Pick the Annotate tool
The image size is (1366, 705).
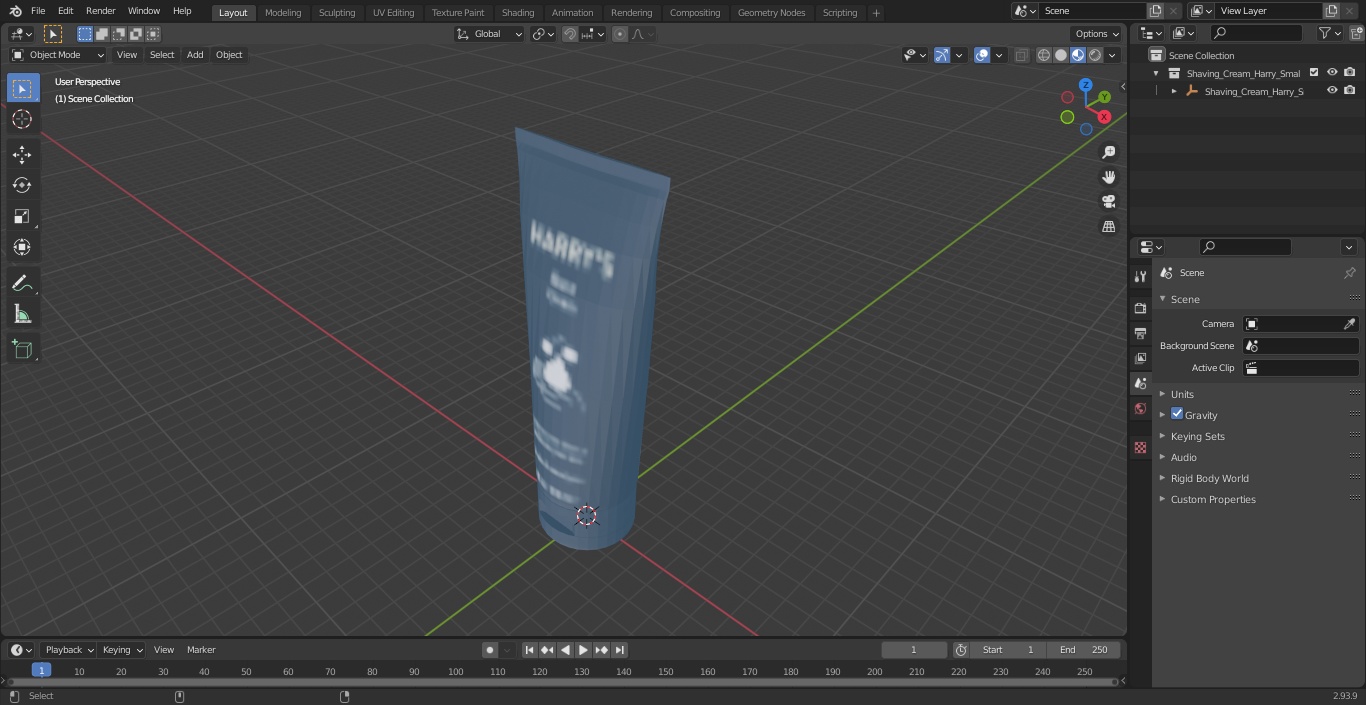coord(22,284)
